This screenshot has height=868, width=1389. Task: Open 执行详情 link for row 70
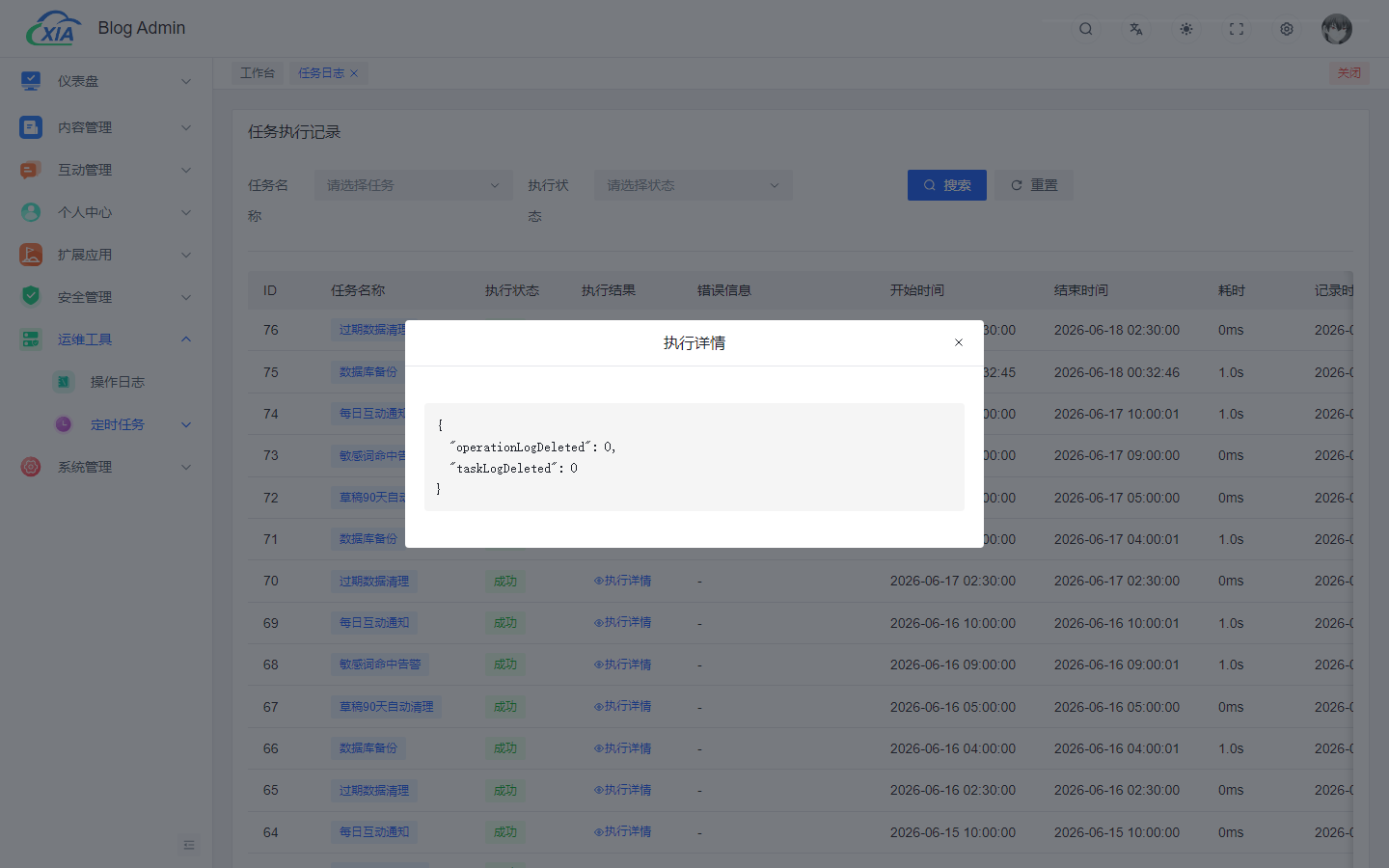[x=622, y=581]
